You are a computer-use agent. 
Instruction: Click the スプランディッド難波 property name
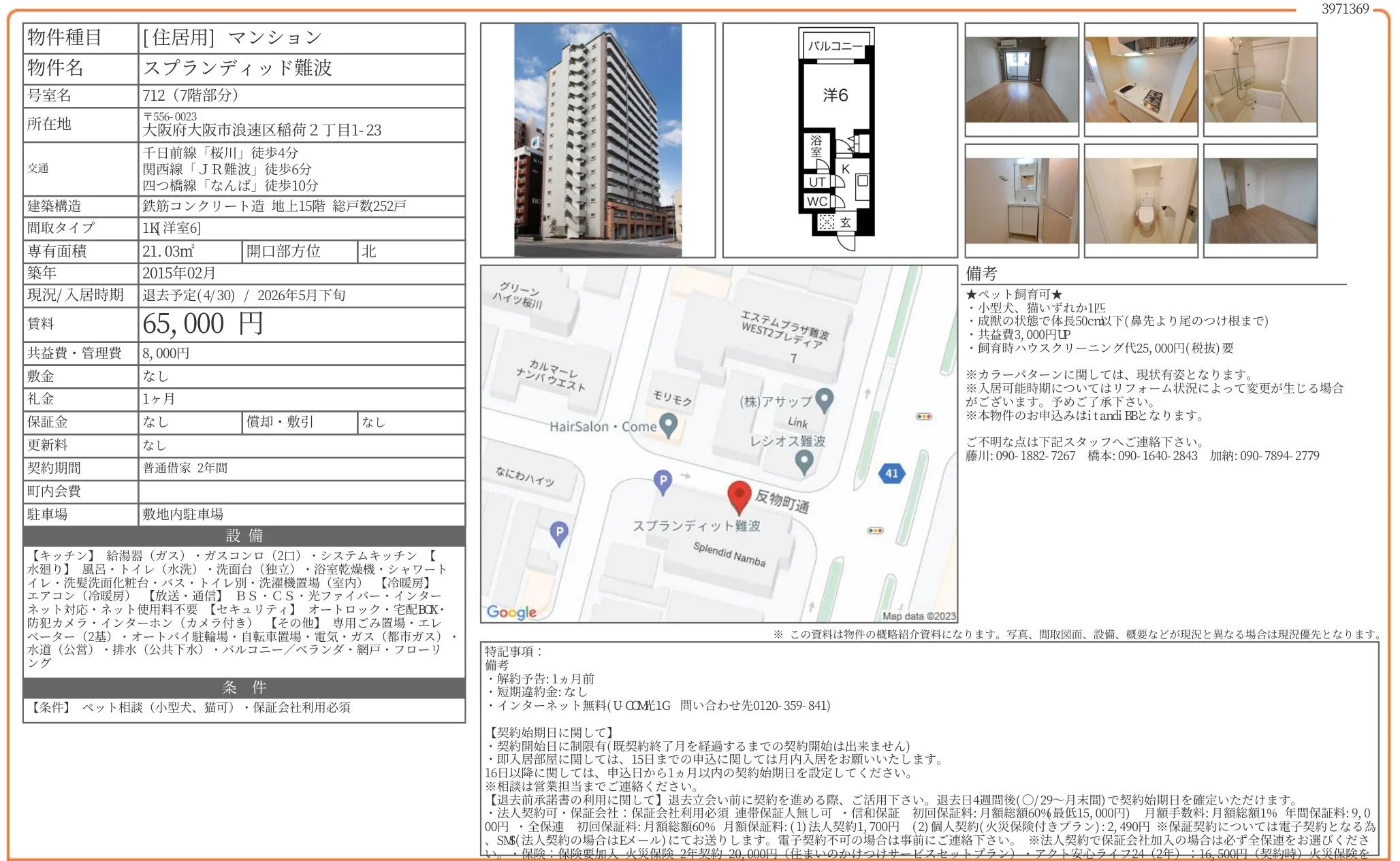237,68
